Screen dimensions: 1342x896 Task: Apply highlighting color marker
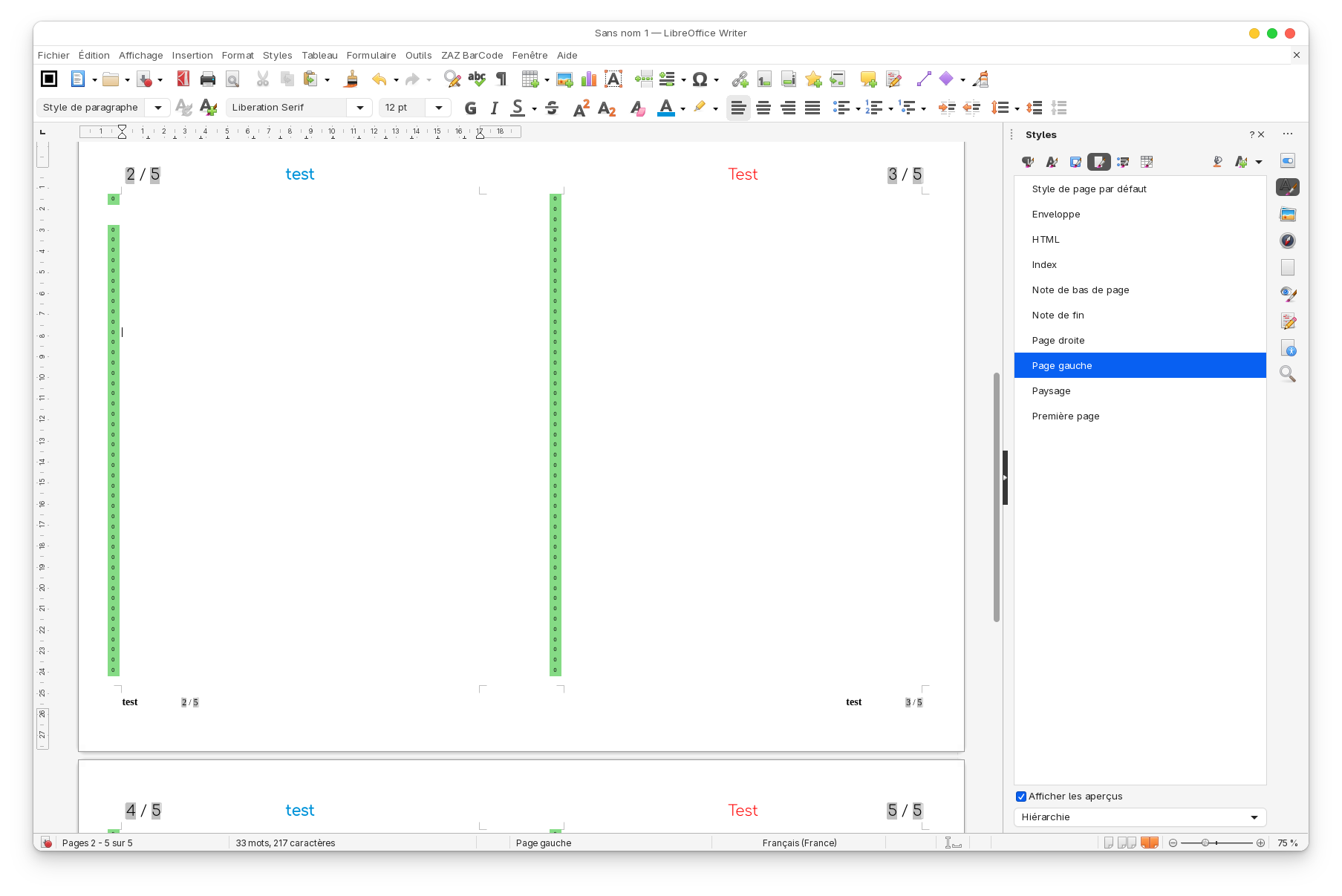tap(700, 108)
